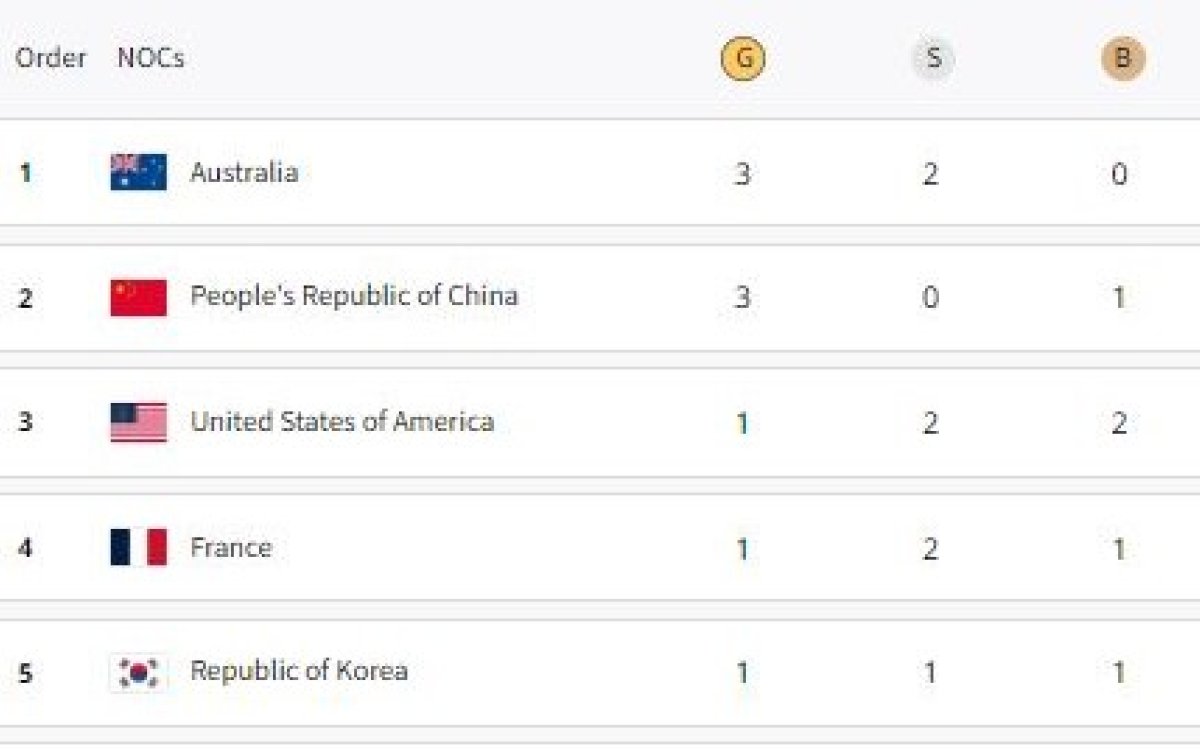Open the France country link
Viewport: 1200px width, 750px height.
231,547
